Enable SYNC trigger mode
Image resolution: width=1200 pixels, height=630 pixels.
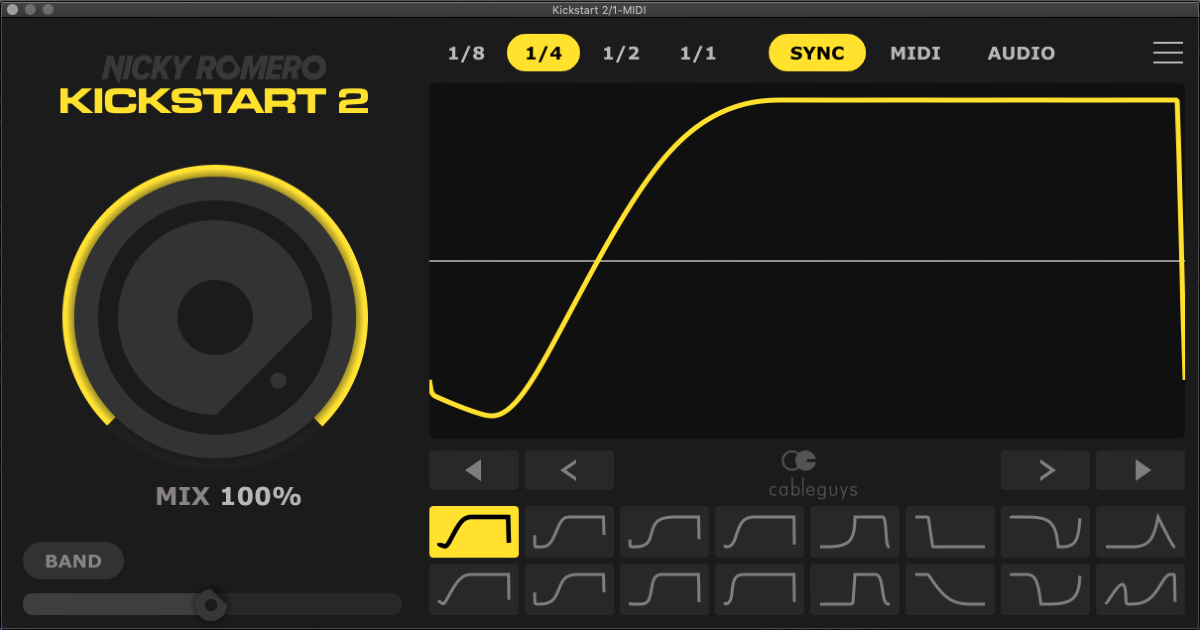[816, 53]
